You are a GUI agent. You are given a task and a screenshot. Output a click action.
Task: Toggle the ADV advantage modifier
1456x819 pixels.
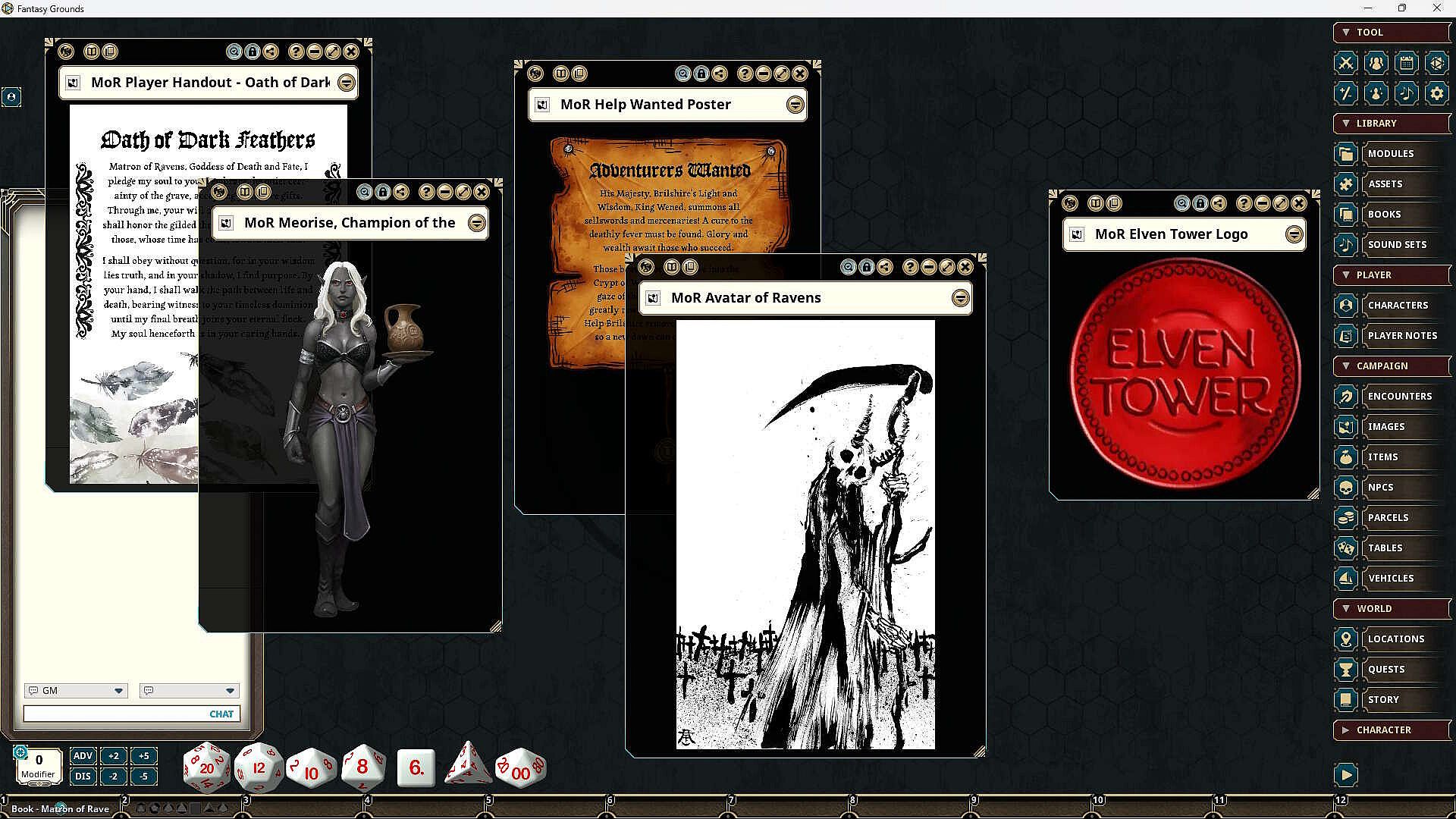pos(83,756)
